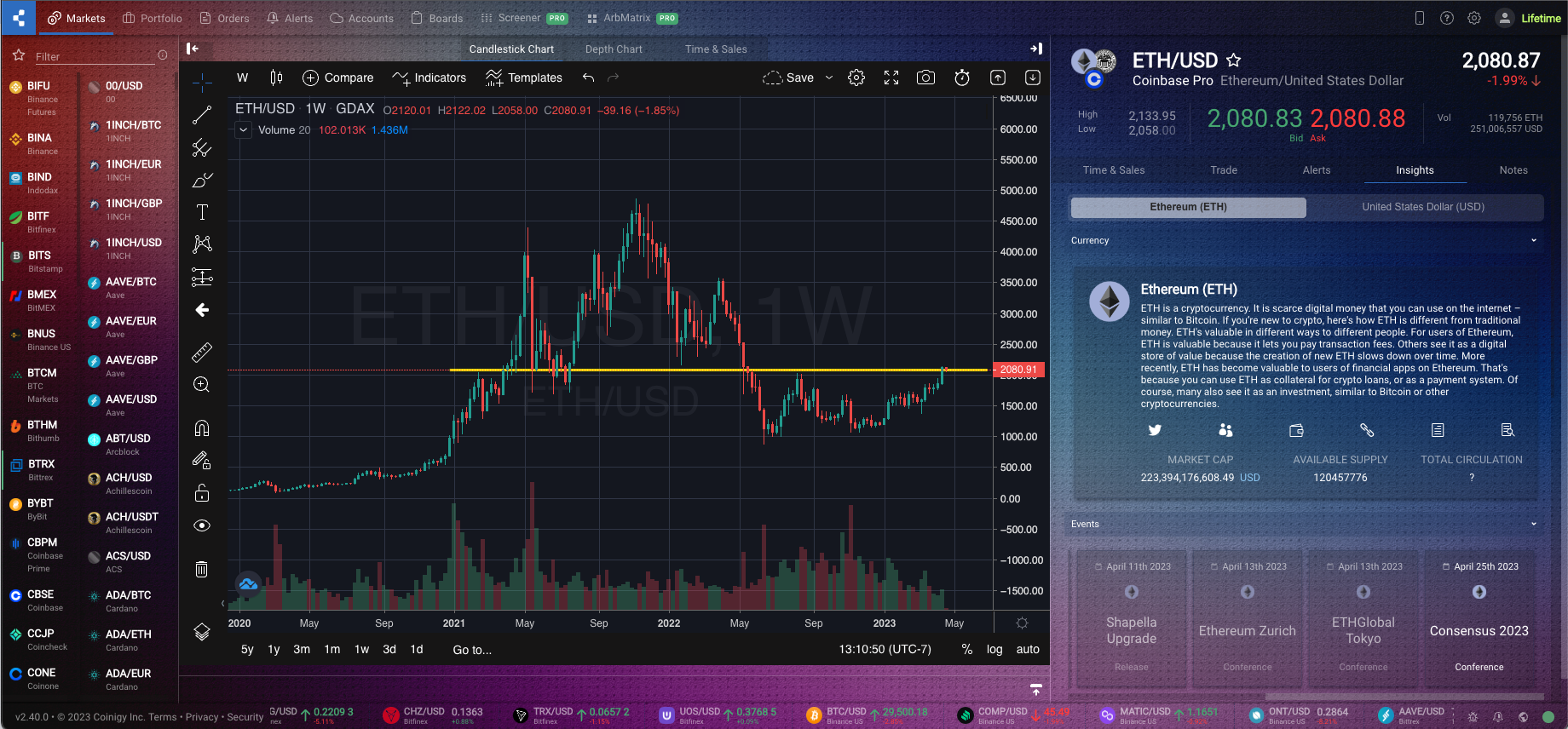Open the Terms link in footer

(x=163, y=717)
